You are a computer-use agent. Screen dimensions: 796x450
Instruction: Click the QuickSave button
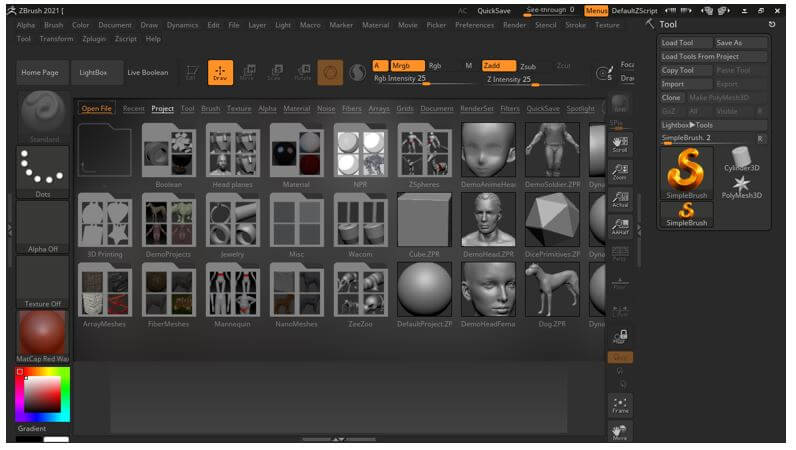coord(493,11)
